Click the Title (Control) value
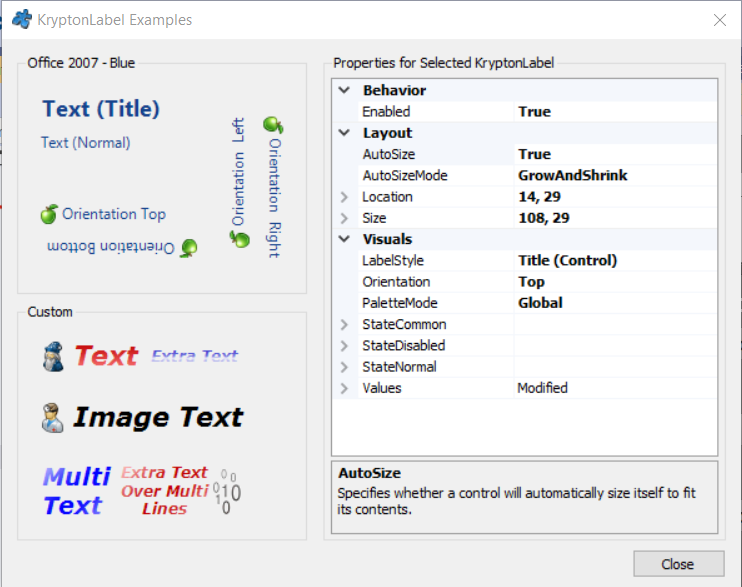Screen dimensions: 742x587 [x=567, y=260]
